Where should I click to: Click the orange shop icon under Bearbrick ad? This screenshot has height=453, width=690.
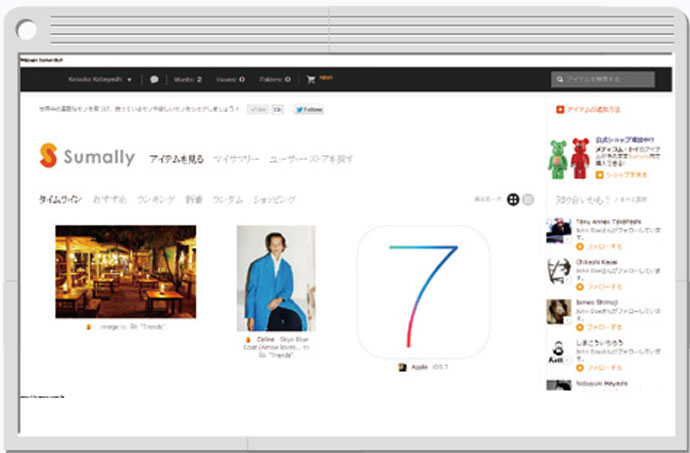tap(599, 175)
